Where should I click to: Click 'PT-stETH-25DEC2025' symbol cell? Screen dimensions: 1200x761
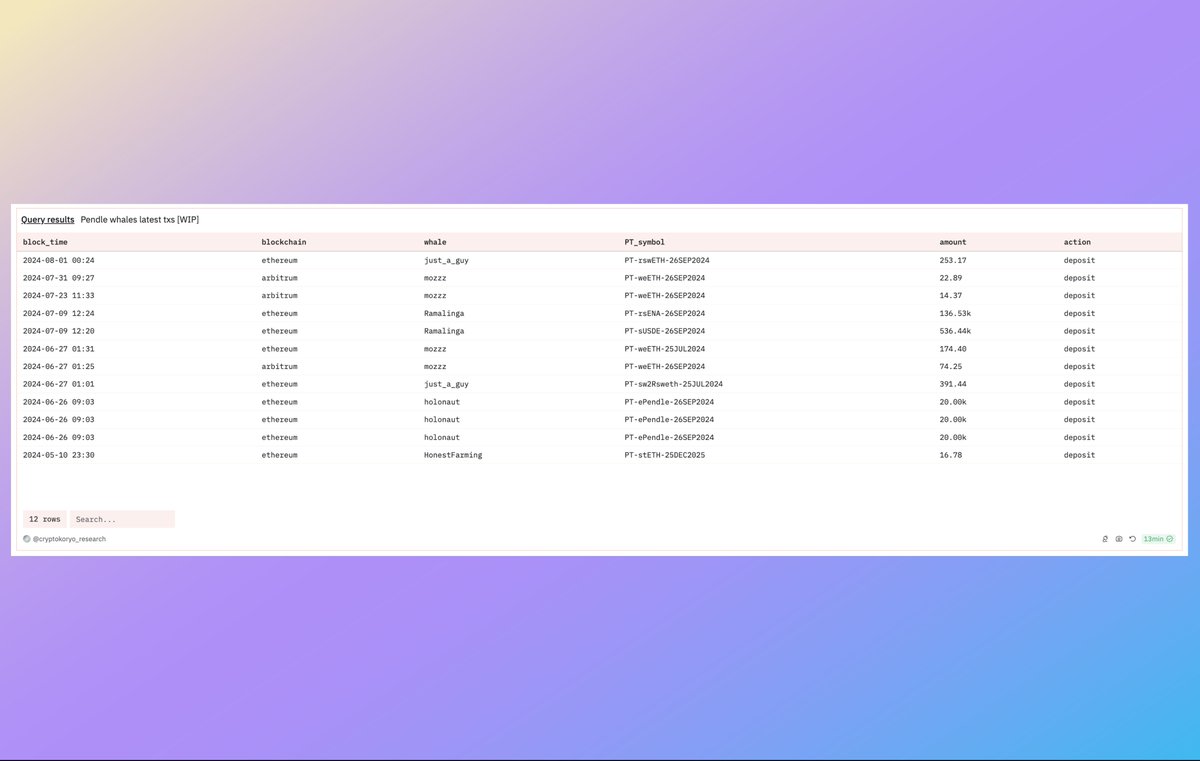point(667,455)
